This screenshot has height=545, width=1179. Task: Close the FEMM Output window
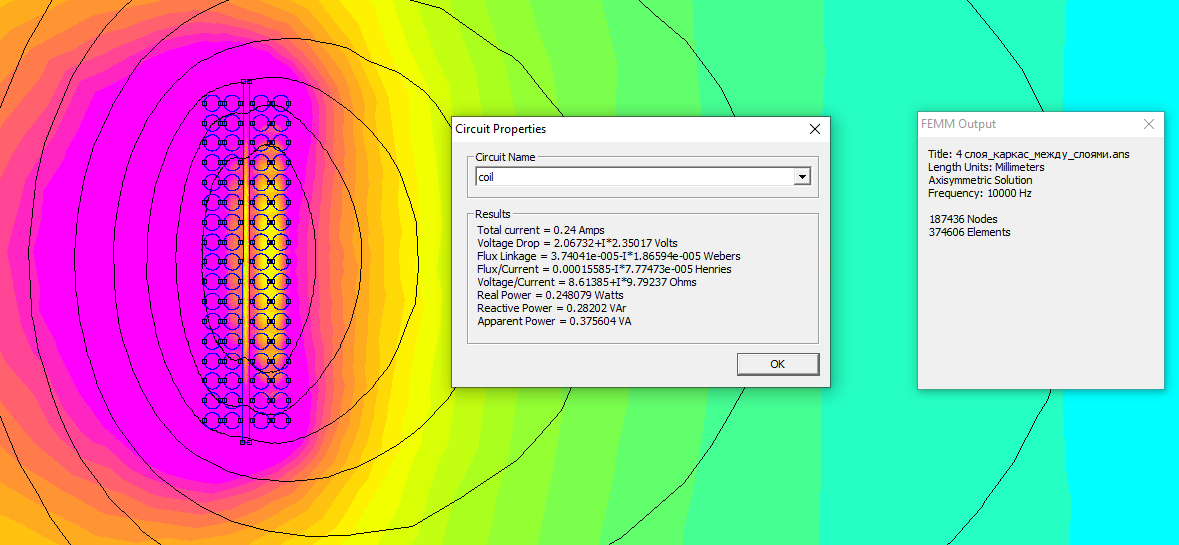tap(1148, 124)
